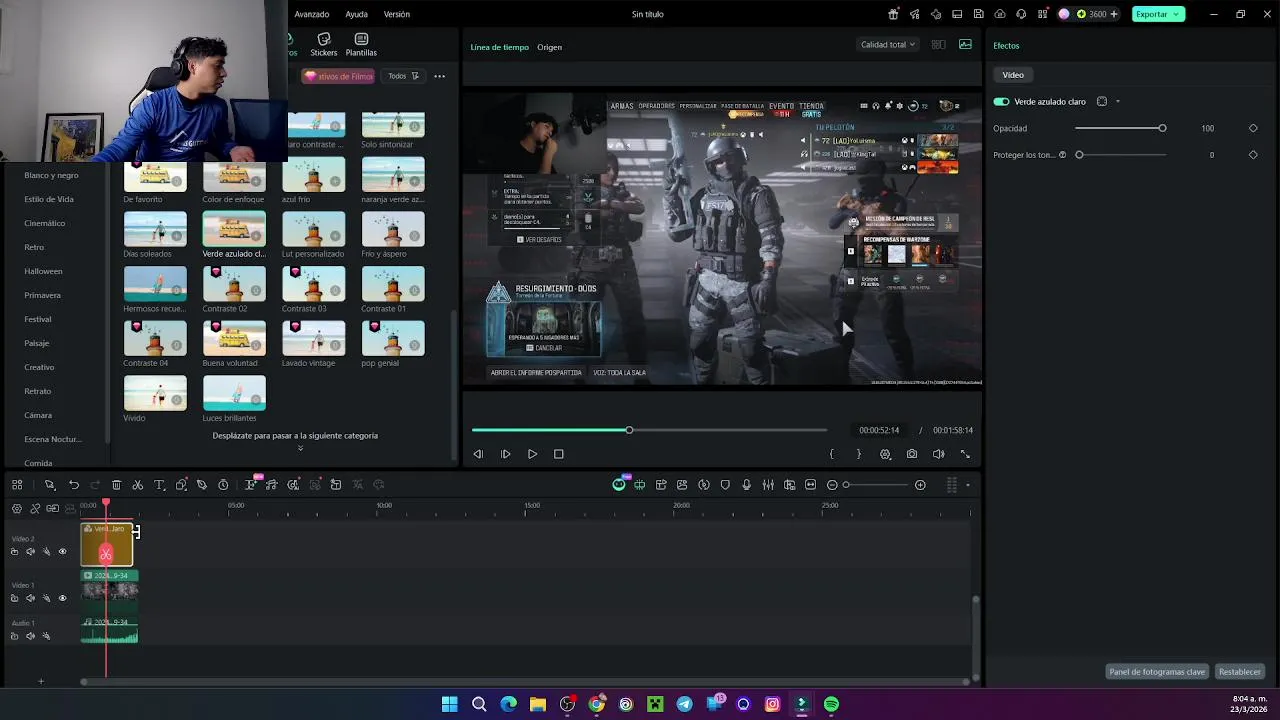Click the Restablecer button

click(1239, 672)
